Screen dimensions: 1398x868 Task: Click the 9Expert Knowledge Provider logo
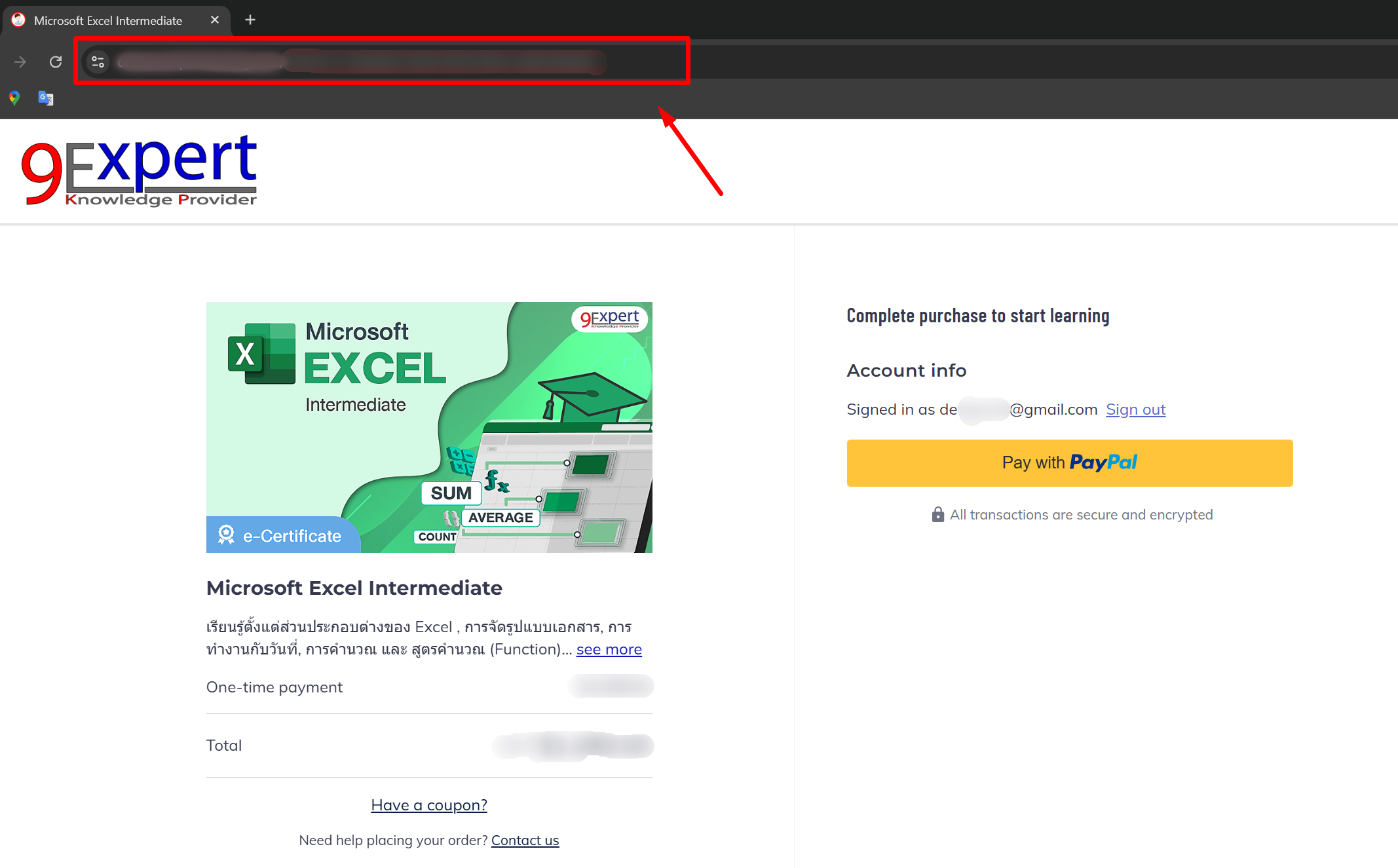coord(139,170)
